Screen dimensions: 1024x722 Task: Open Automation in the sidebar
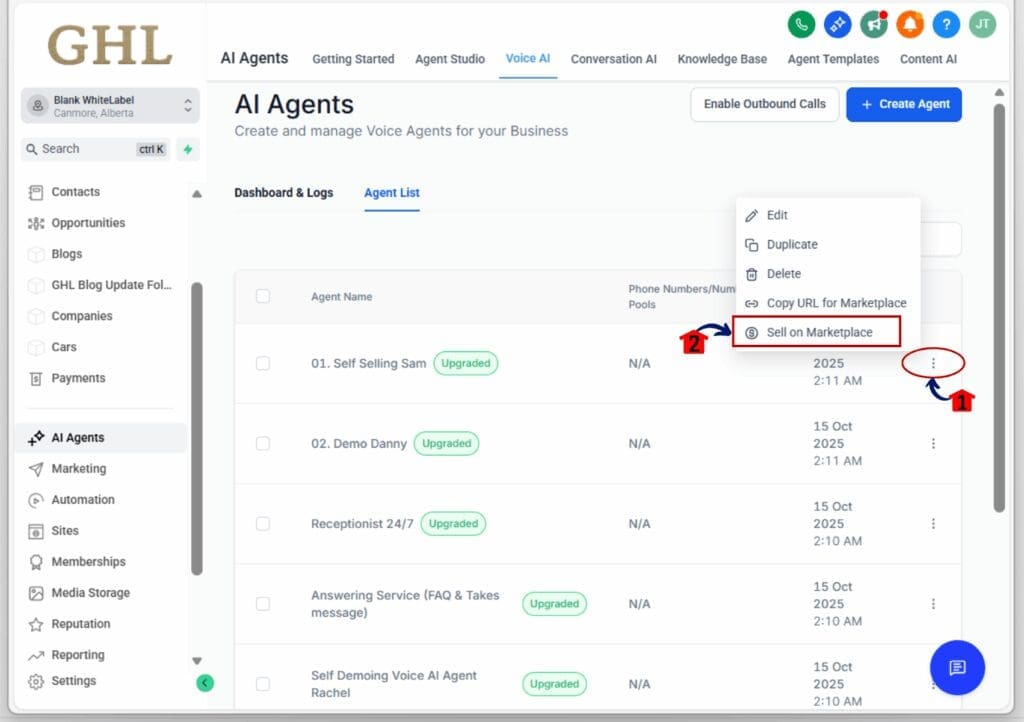tap(83, 499)
